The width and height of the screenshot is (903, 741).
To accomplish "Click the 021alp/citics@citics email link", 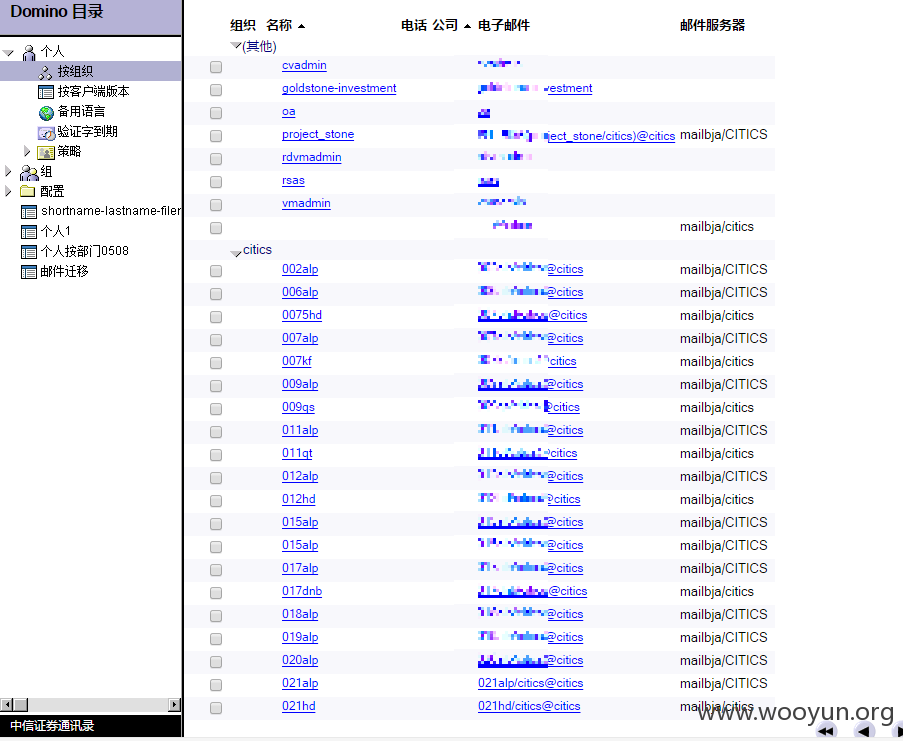I will coord(530,683).
